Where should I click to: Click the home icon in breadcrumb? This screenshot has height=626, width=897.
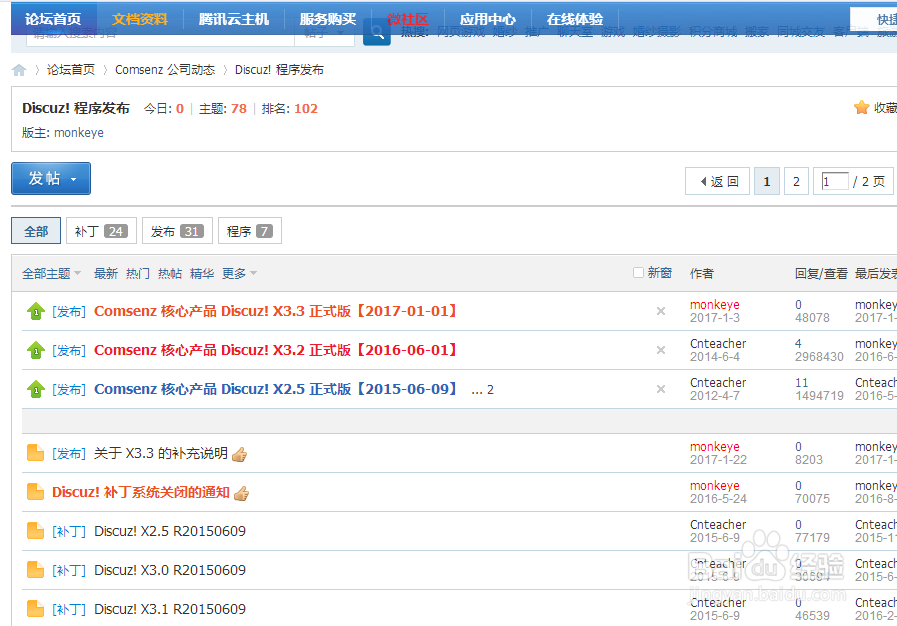point(19,70)
